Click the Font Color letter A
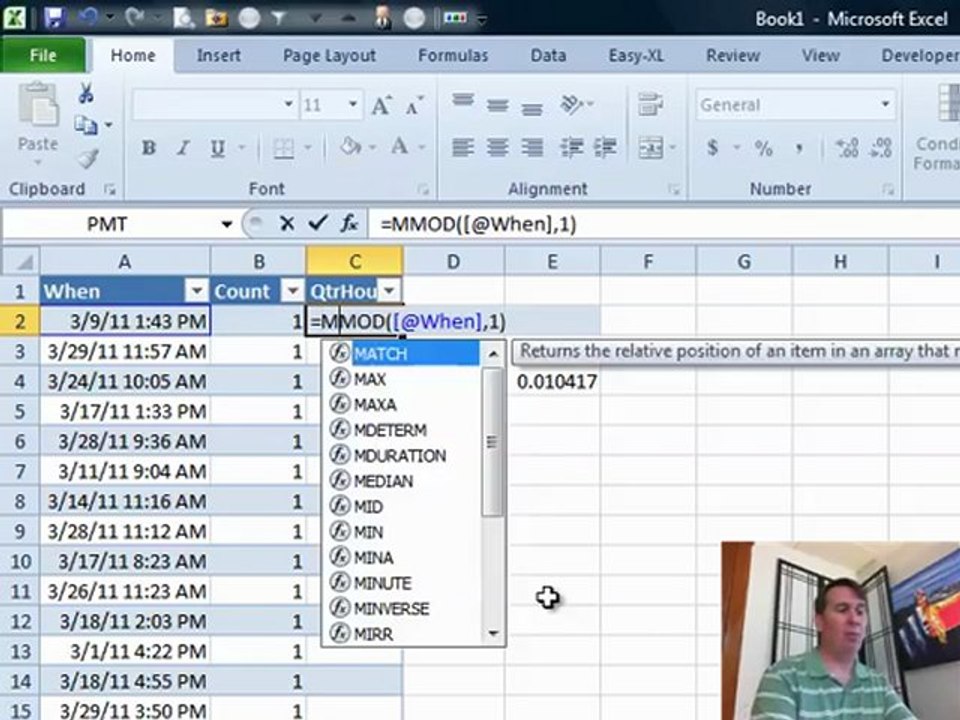960x720 pixels. pos(400,148)
